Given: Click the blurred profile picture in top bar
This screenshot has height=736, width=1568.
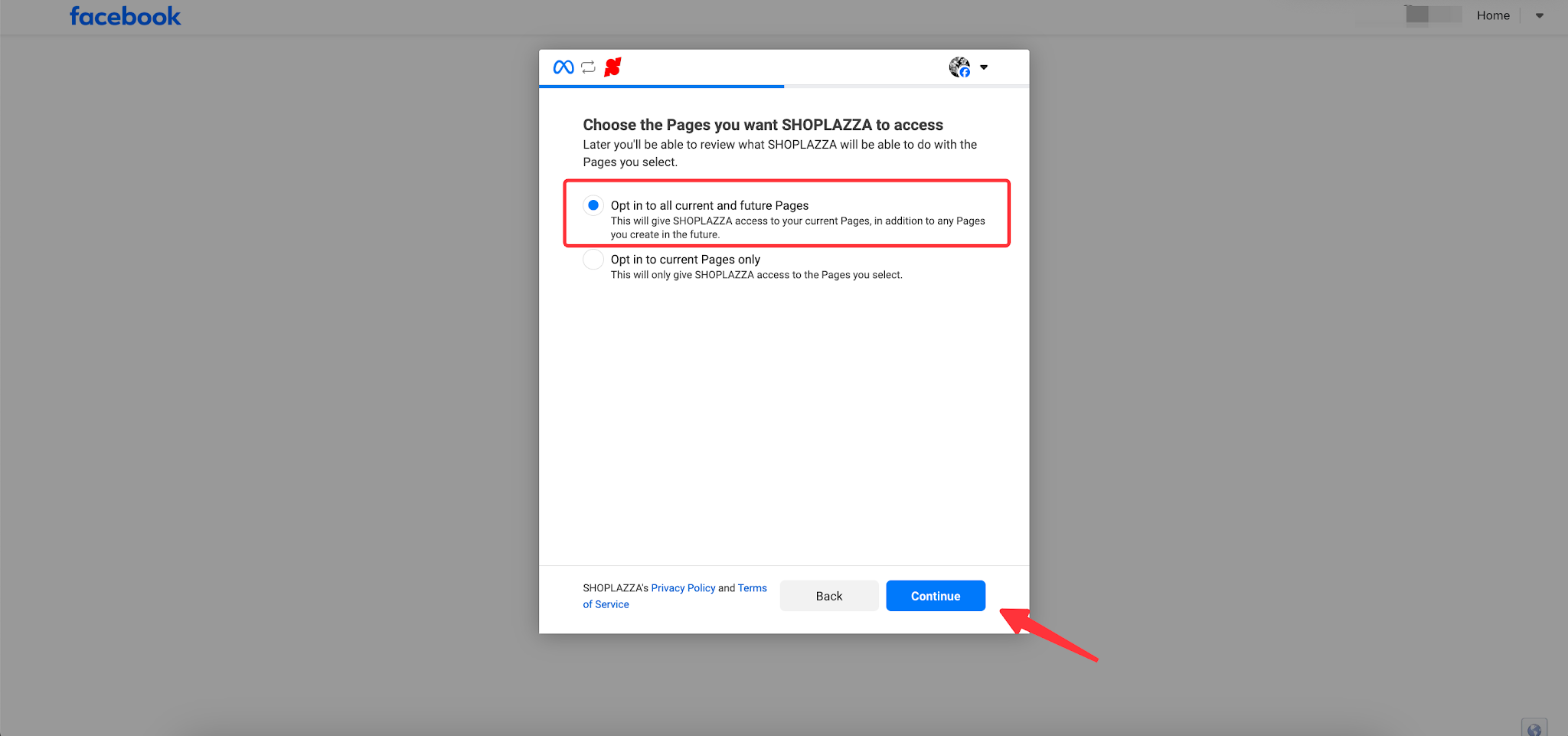Looking at the screenshot, I should 1418,15.
